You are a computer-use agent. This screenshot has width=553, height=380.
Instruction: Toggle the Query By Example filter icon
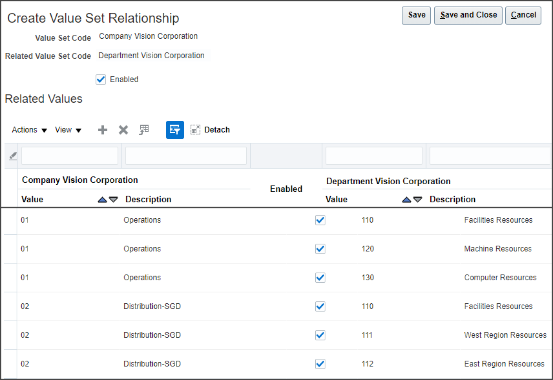pyautogui.click(x=175, y=130)
